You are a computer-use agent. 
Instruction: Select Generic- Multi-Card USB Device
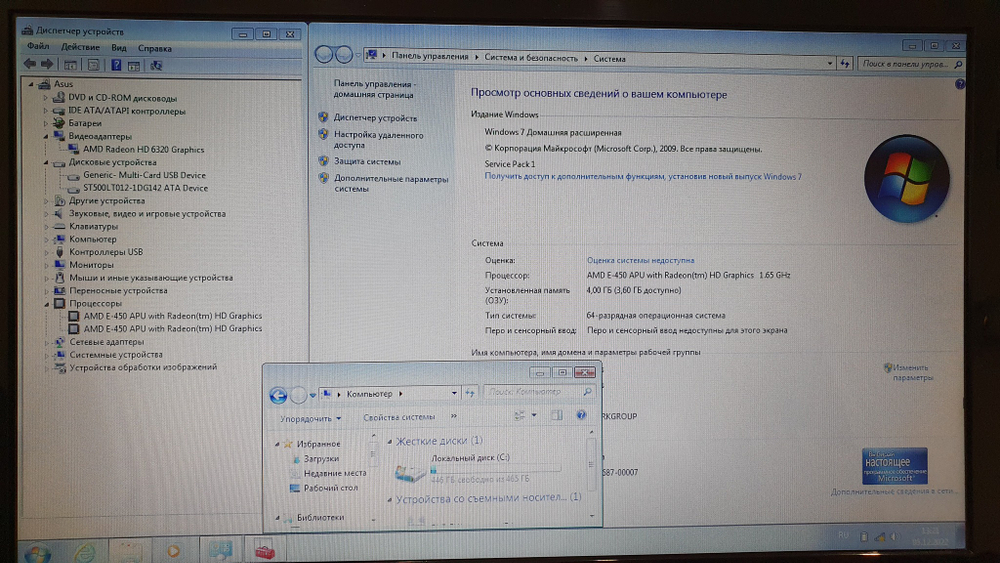click(144, 175)
